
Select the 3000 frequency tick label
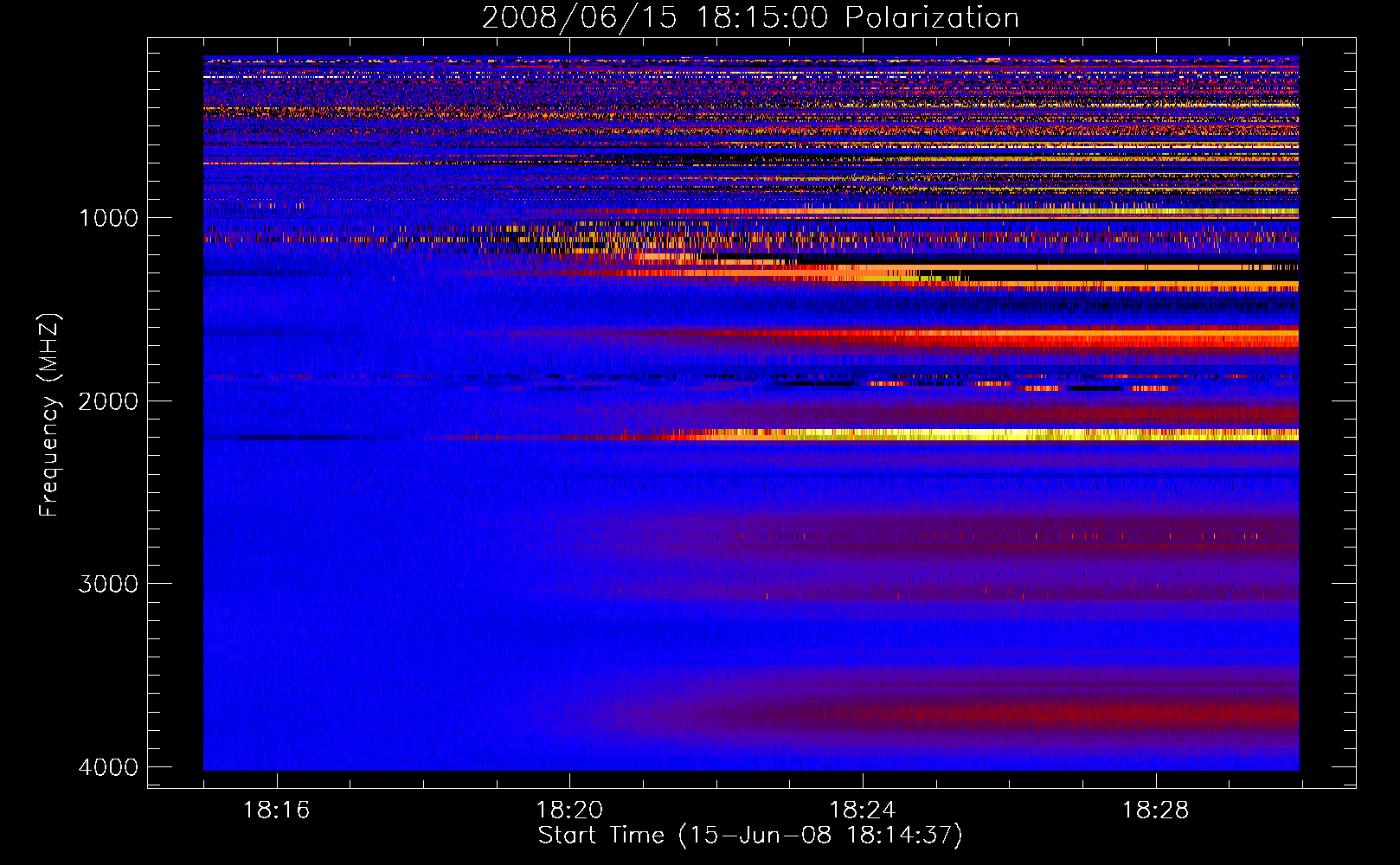click(x=108, y=584)
